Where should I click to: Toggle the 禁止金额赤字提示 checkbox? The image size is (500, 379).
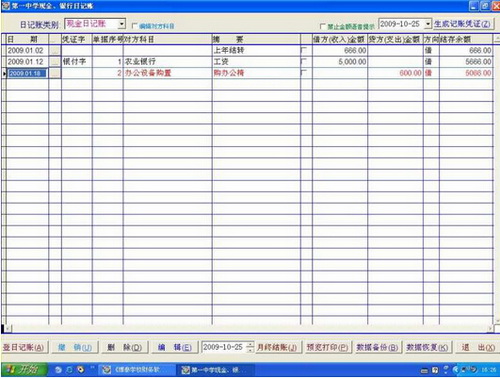pyautogui.click(x=322, y=26)
